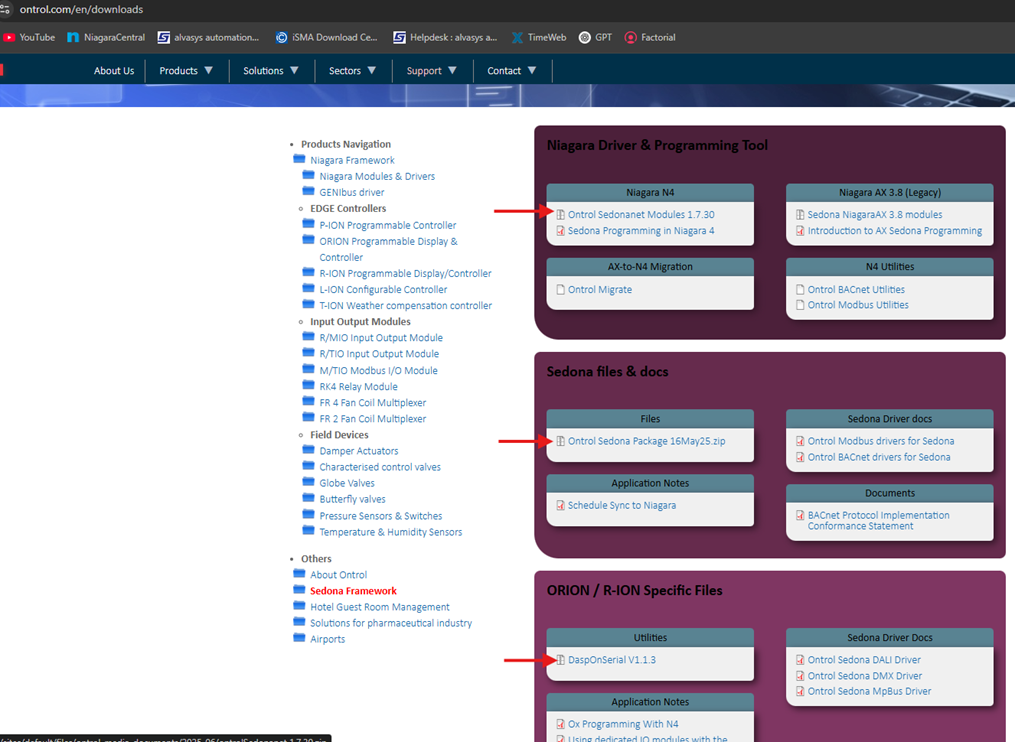Screen dimensions: 1015x742
Task: Click the folder icon beside Niagara Framework
Action: click(299, 159)
